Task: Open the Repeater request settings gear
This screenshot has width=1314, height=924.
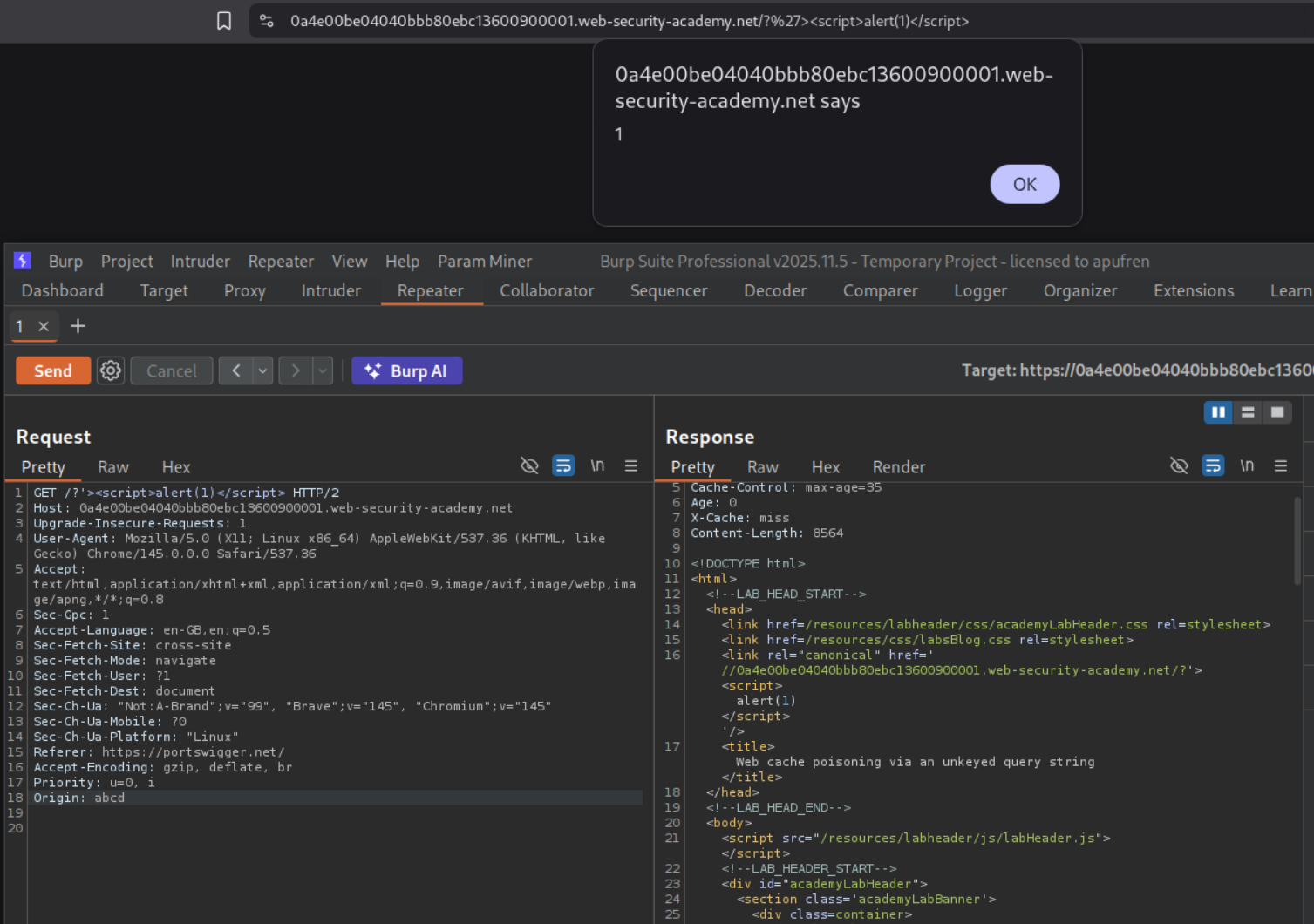Action: [x=111, y=370]
